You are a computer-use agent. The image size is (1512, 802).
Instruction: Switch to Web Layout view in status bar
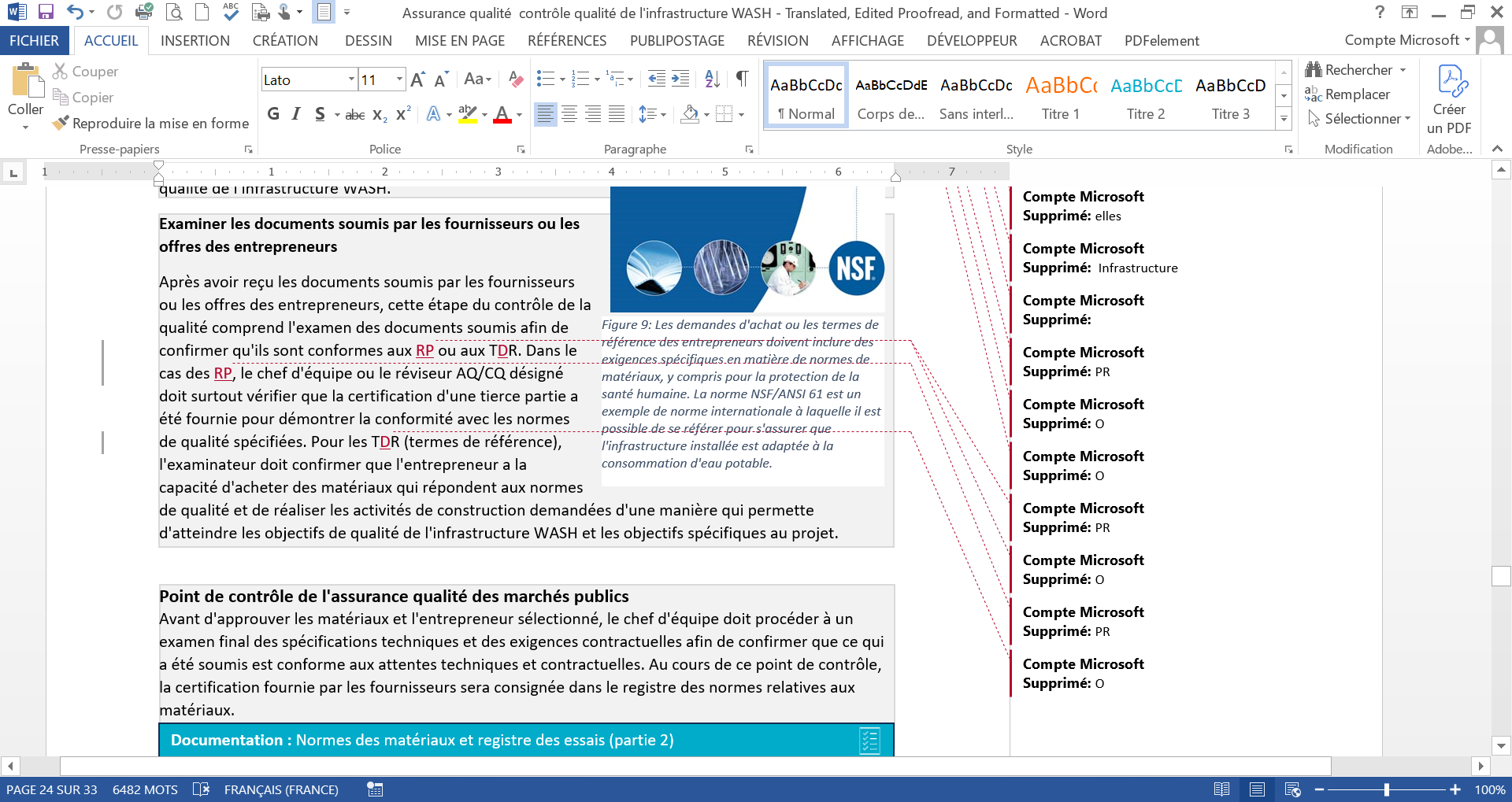point(1292,789)
